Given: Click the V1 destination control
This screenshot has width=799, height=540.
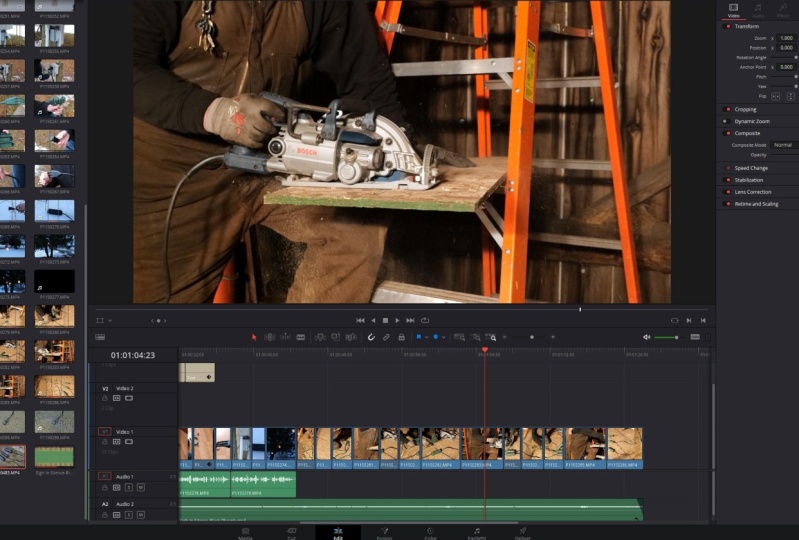Looking at the screenshot, I should pos(104,431).
